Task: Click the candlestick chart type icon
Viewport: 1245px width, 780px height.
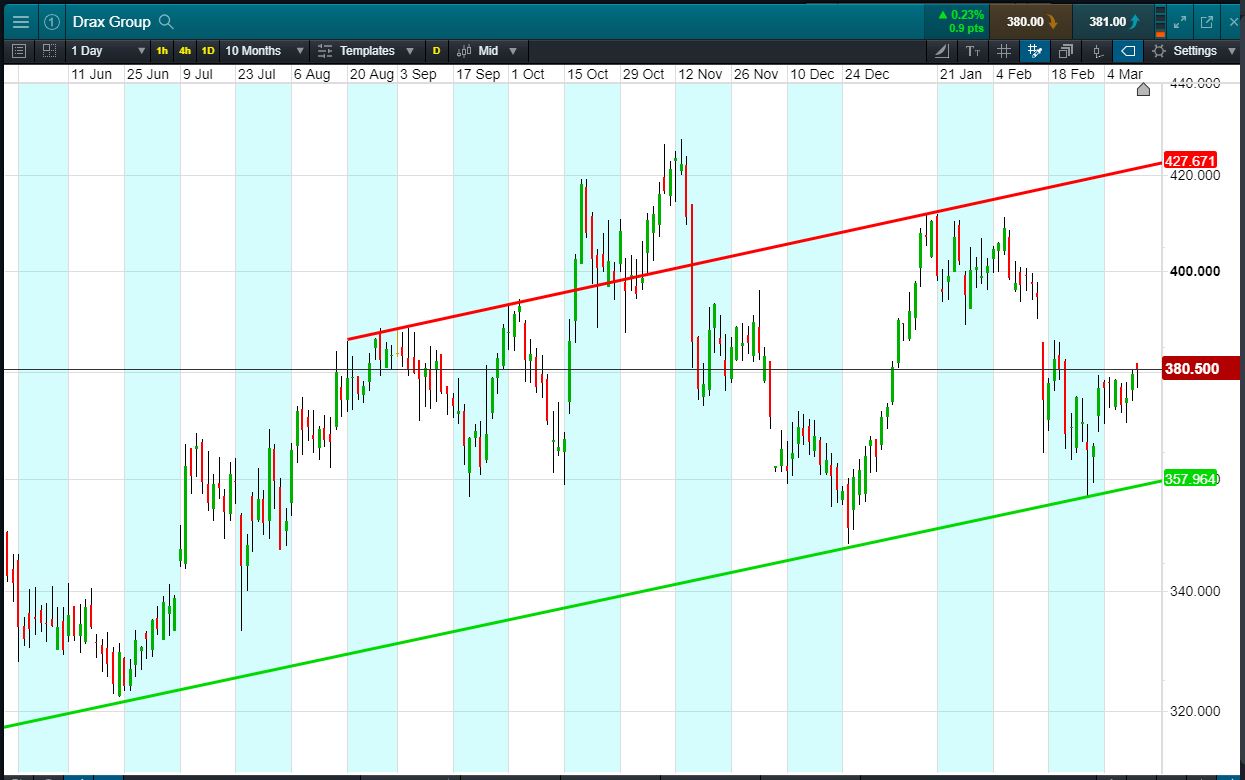Action: (x=465, y=50)
